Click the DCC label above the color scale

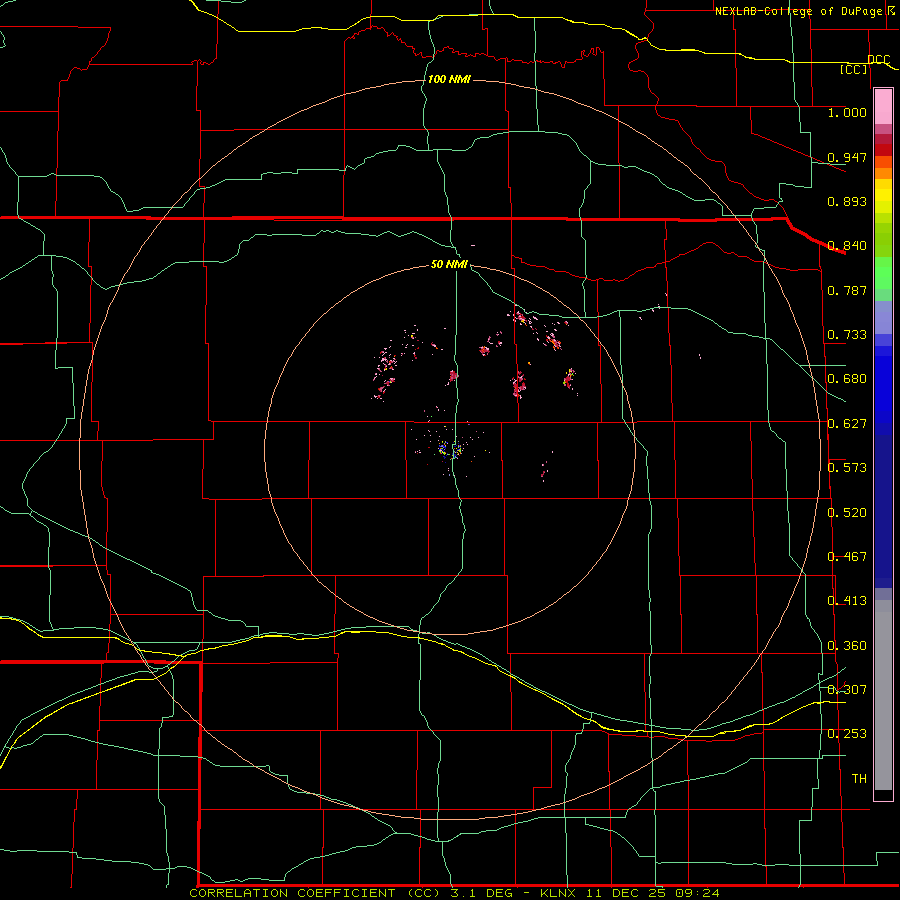(878, 59)
